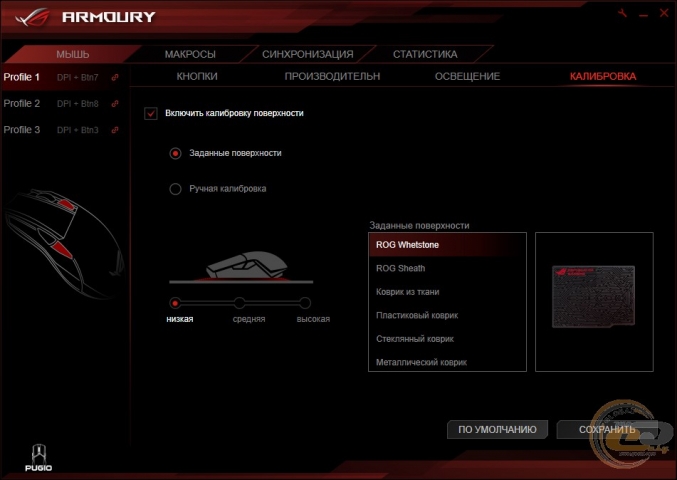This screenshot has height=480, width=677.
Task: Click the СОХРАНИТЬ button
Action: [x=607, y=429]
